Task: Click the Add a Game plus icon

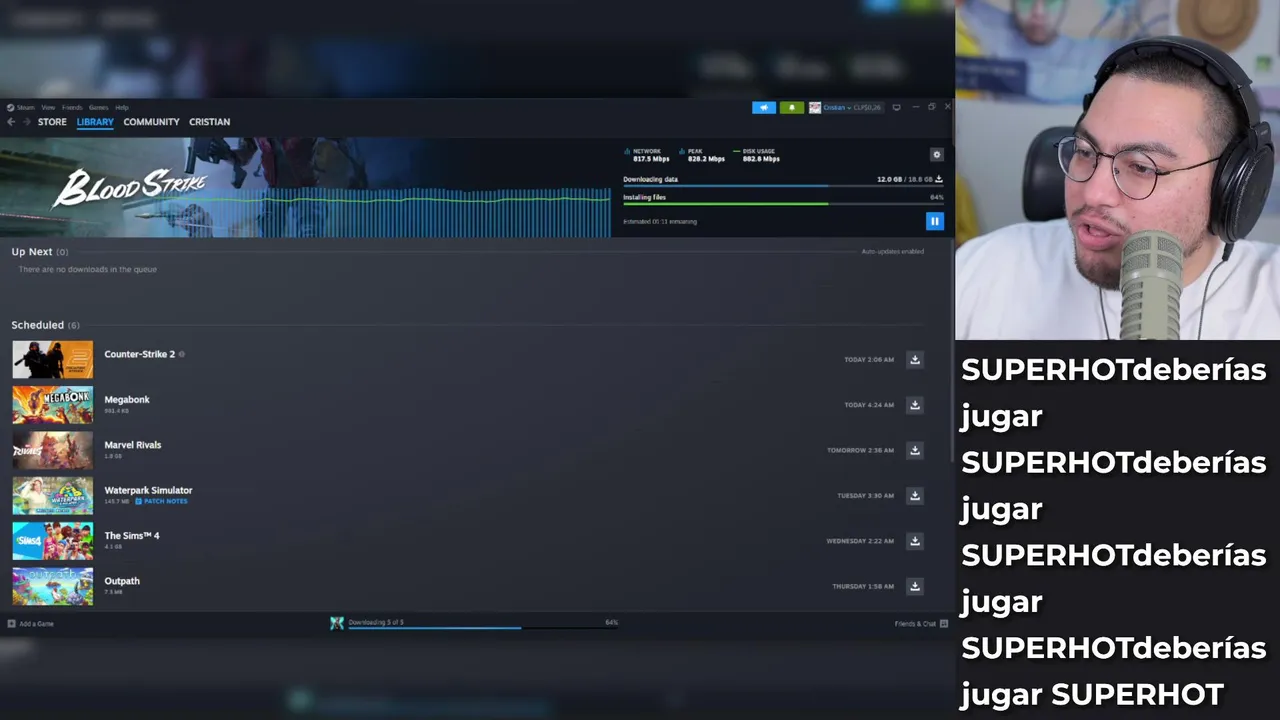Action: pos(11,623)
